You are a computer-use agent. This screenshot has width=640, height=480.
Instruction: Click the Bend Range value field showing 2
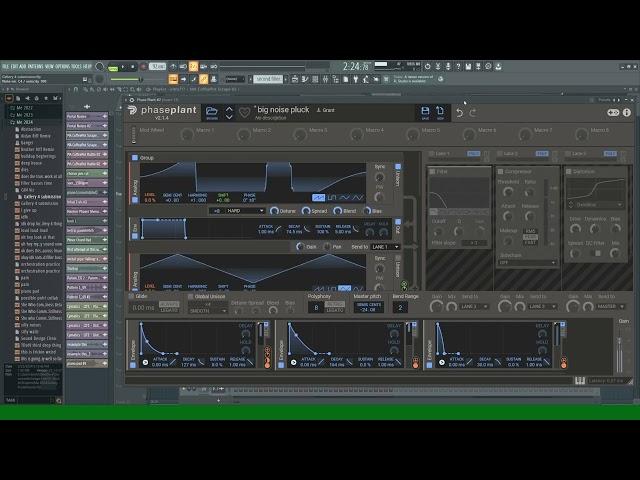(400, 307)
